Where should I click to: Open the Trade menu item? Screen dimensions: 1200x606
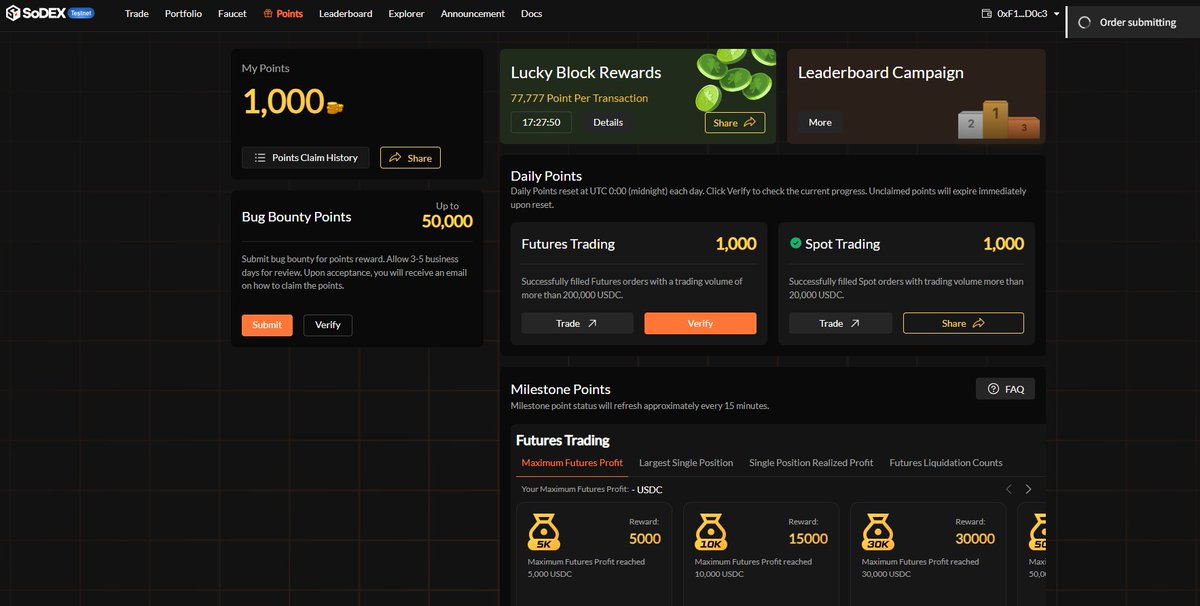[x=137, y=14]
